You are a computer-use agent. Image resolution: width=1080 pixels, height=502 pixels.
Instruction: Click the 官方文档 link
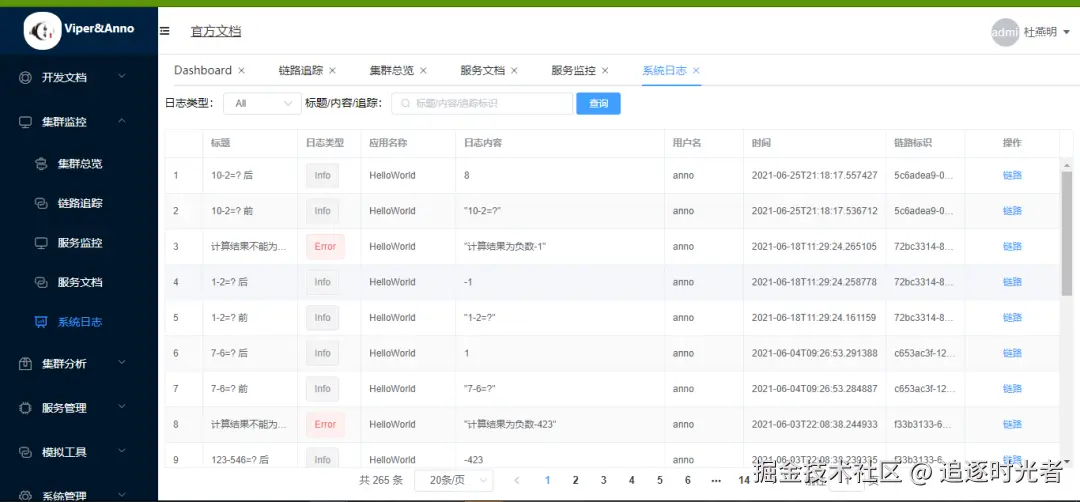click(x=216, y=31)
